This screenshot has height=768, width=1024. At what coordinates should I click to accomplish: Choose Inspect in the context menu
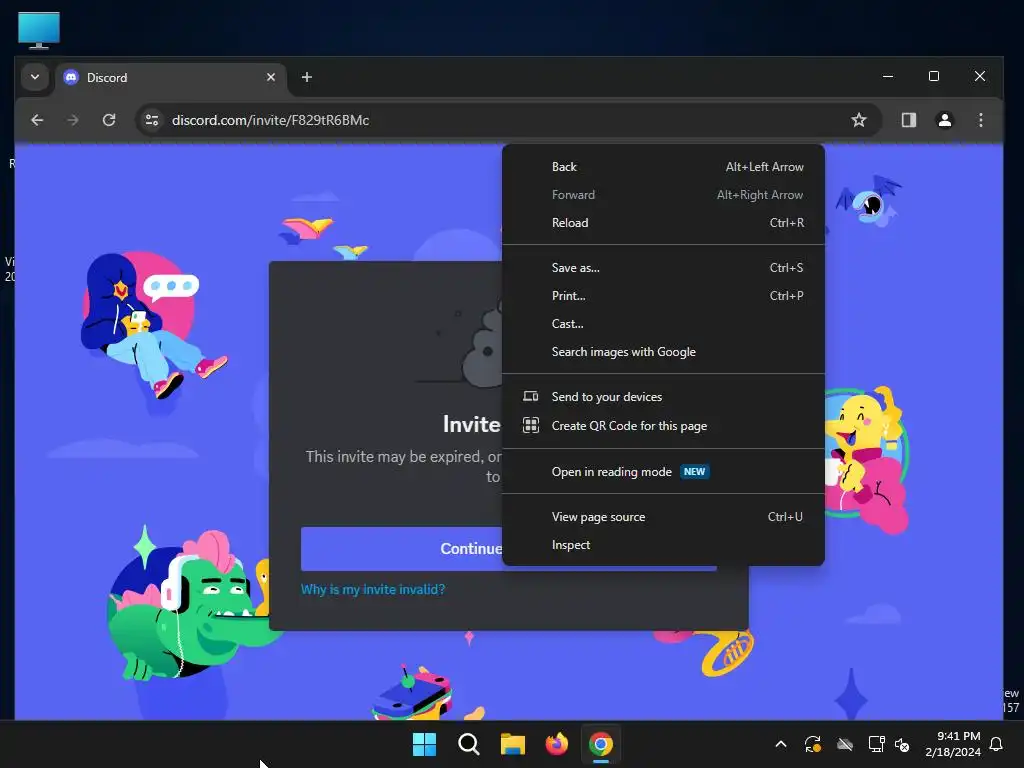664,545
